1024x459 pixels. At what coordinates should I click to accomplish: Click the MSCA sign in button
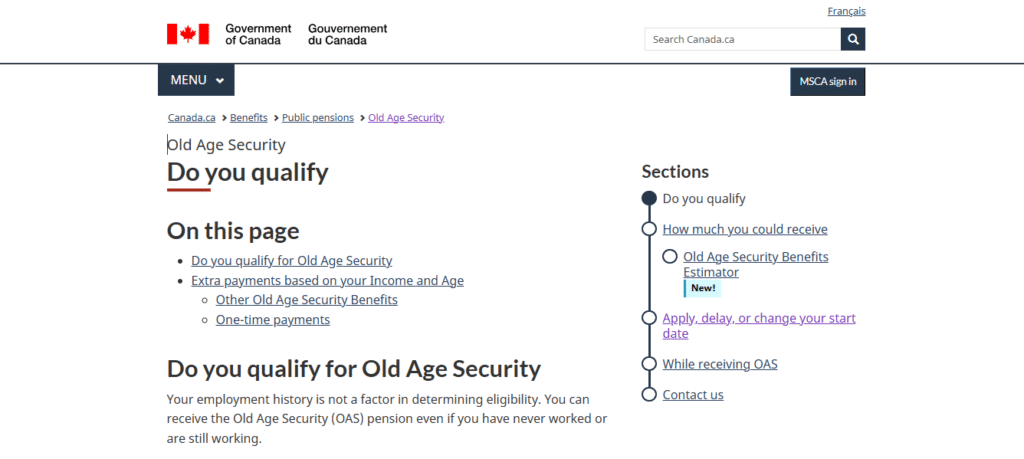point(827,82)
